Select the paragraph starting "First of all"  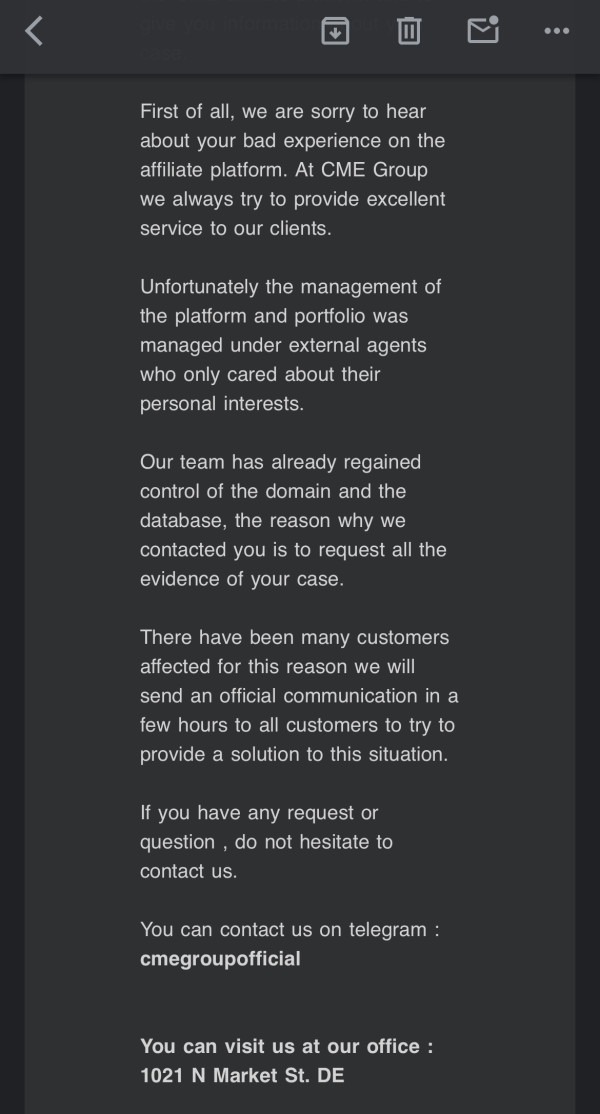click(x=293, y=170)
